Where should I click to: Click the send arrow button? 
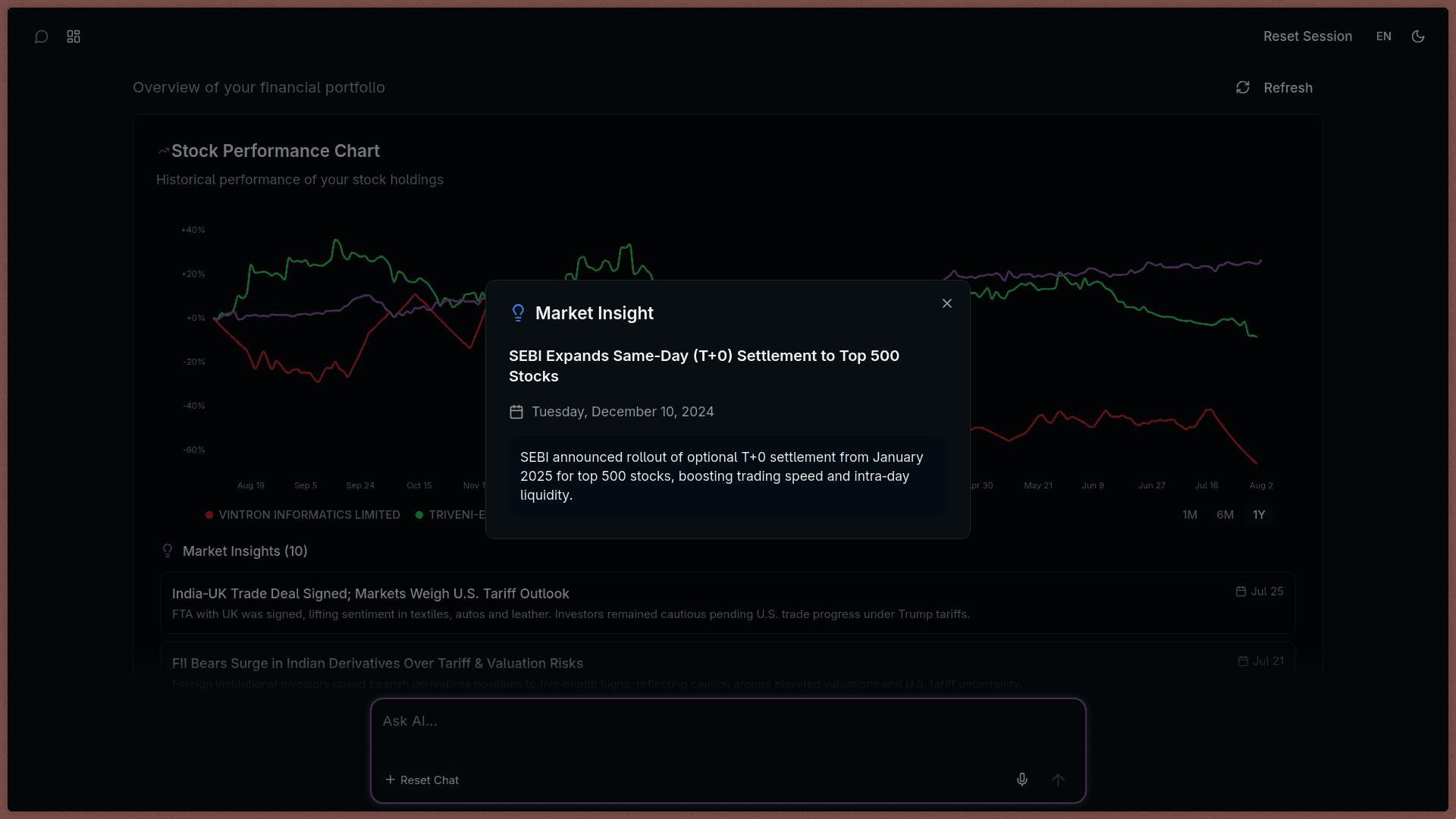1058,780
